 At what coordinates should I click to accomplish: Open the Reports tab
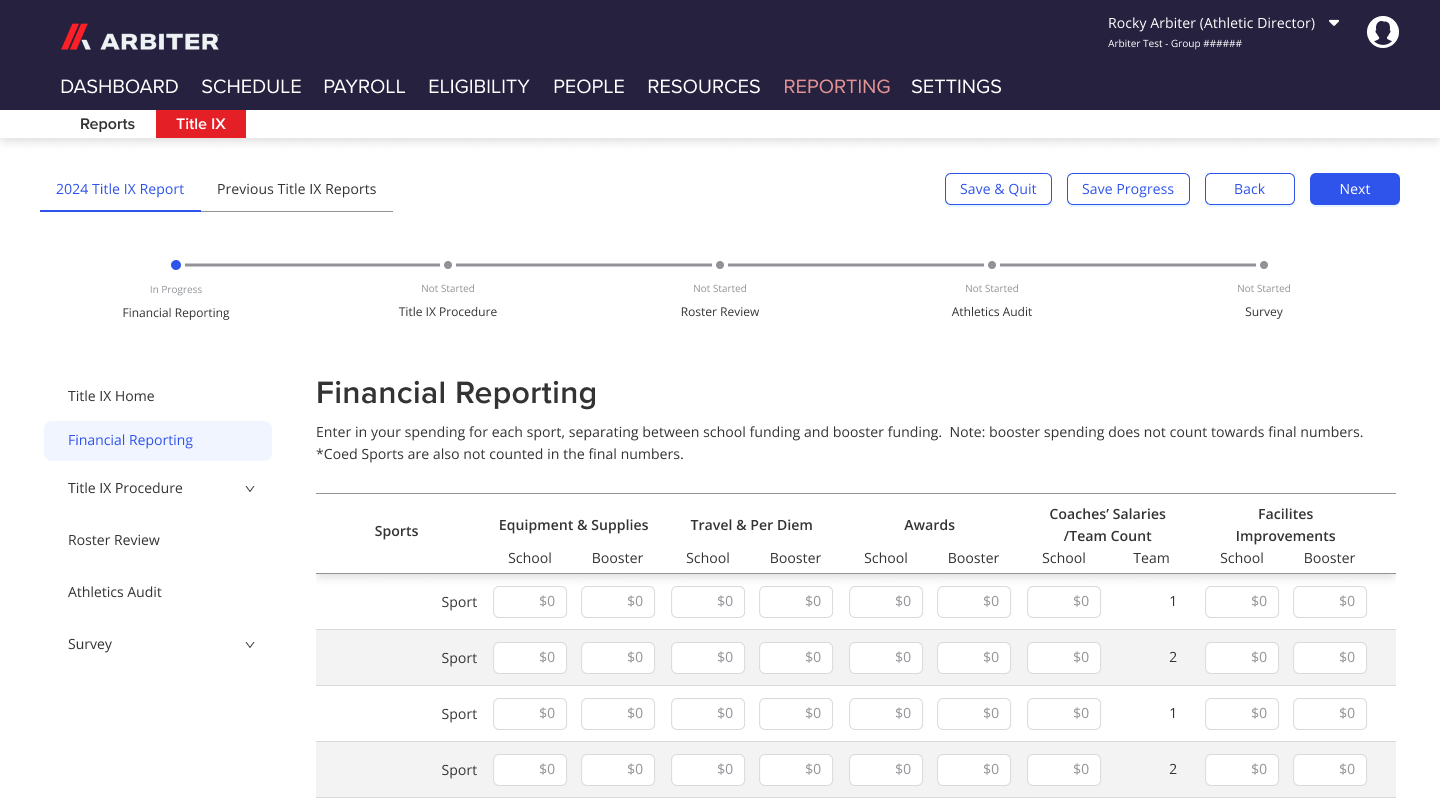point(107,123)
